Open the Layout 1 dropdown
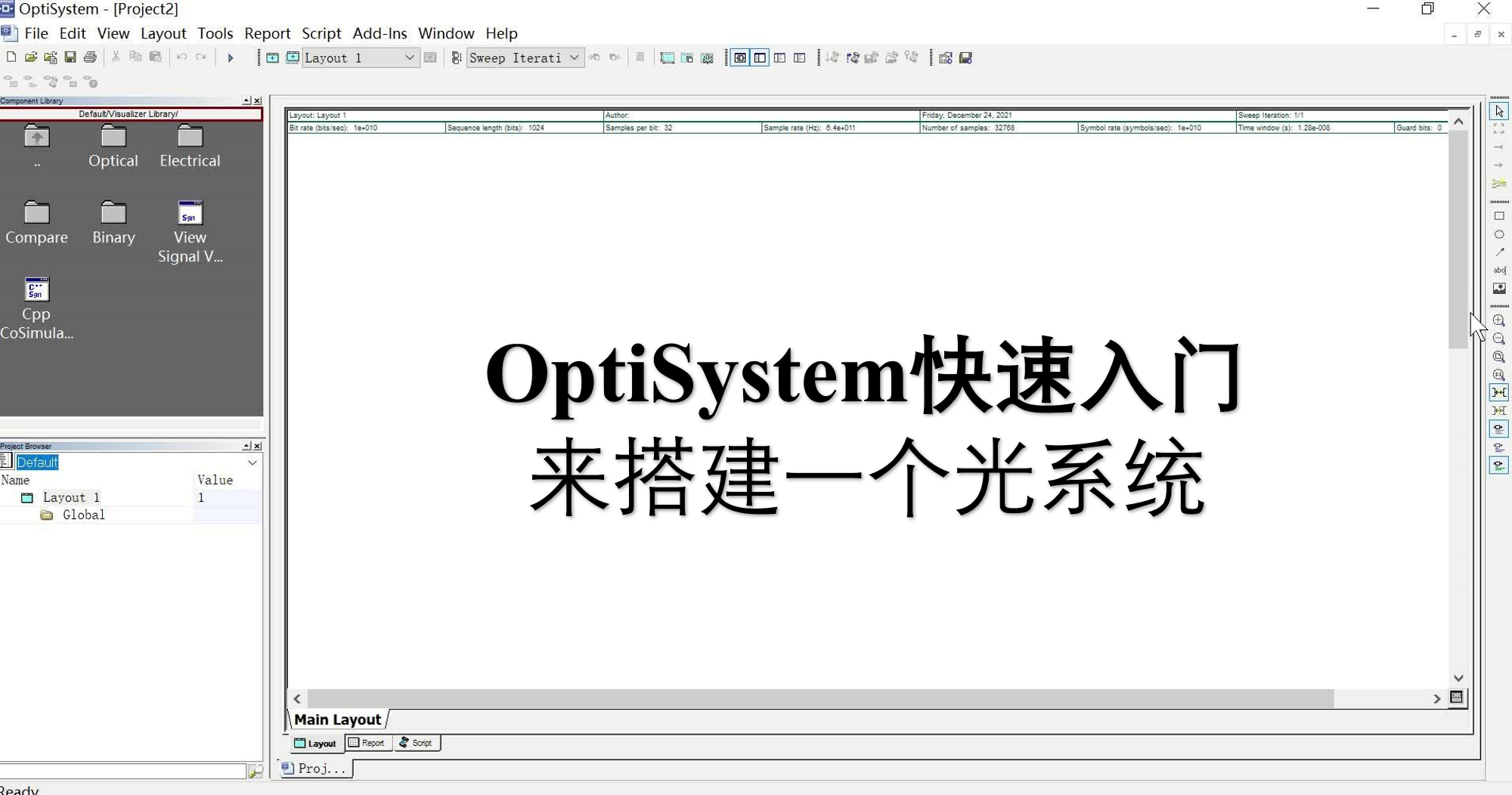1512x795 pixels. click(x=409, y=58)
